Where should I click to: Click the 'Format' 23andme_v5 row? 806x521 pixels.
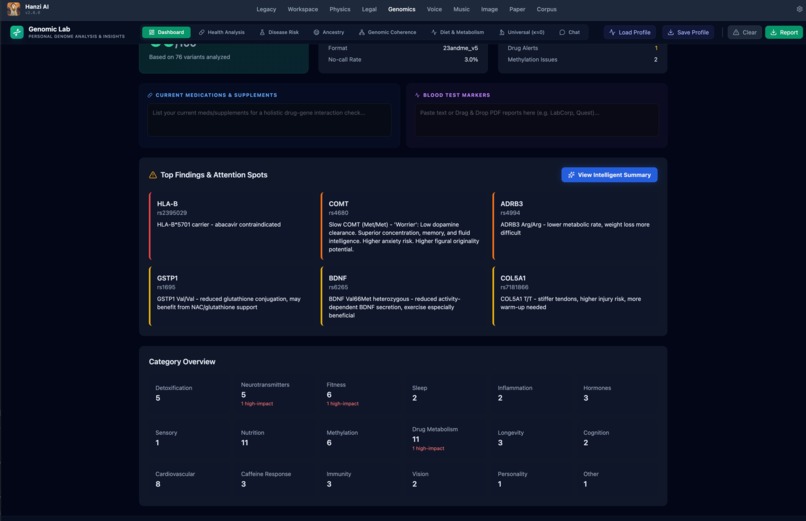(403, 48)
